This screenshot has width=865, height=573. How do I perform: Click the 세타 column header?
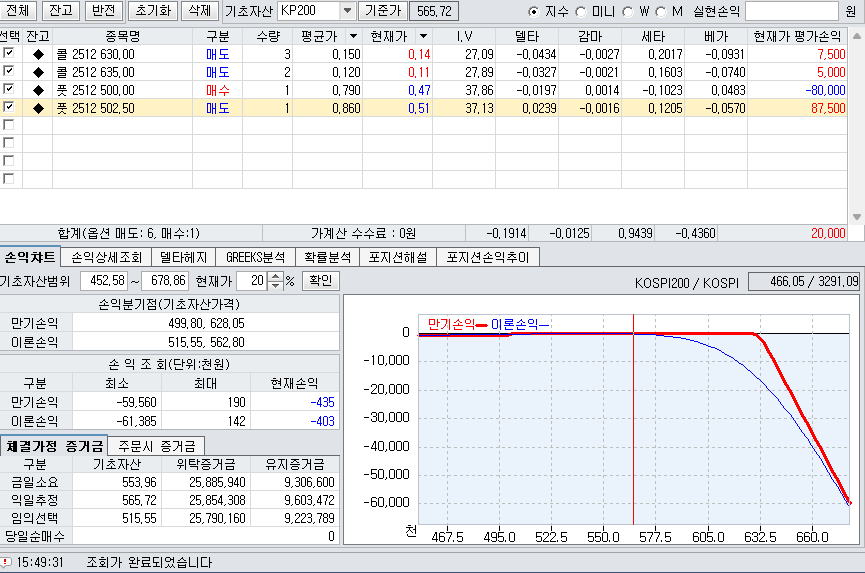(x=653, y=36)
